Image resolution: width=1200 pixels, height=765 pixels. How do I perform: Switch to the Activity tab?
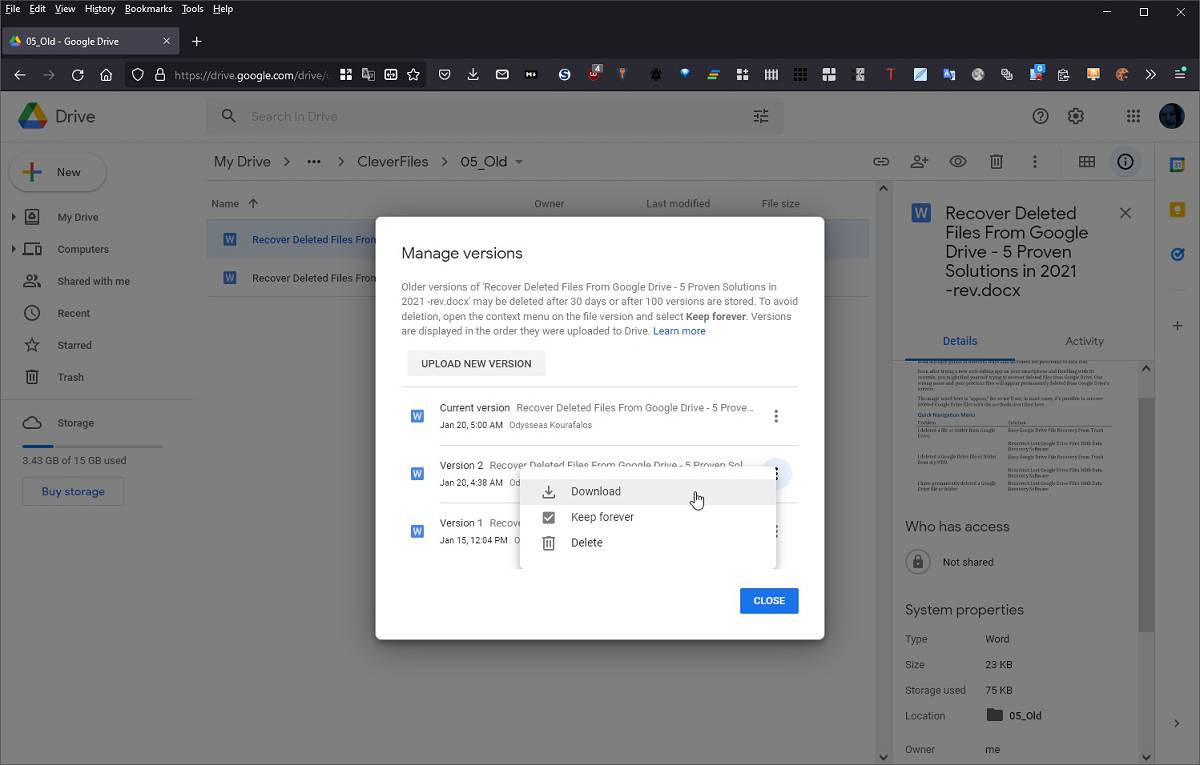(x=1084, y=341)
